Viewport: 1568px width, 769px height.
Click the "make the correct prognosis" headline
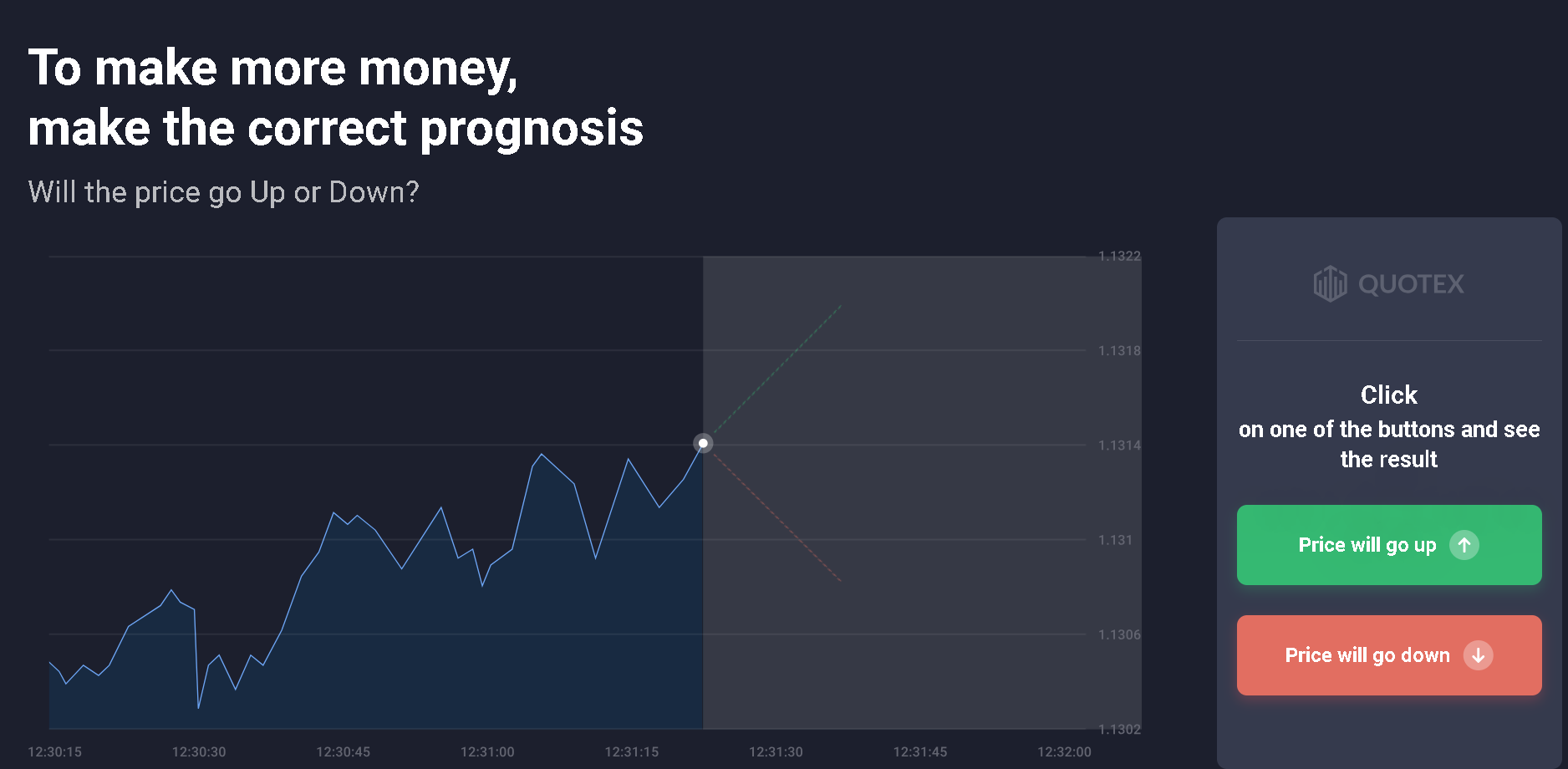click(x=335, y=128)
